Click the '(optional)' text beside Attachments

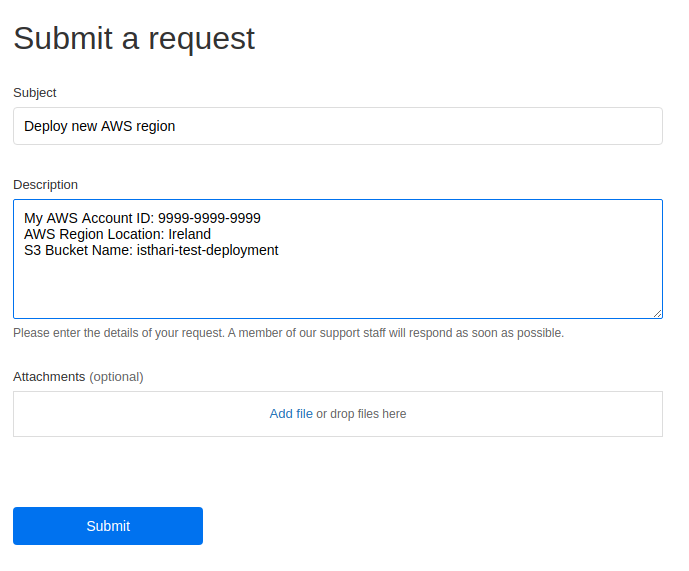click(116, 377)
